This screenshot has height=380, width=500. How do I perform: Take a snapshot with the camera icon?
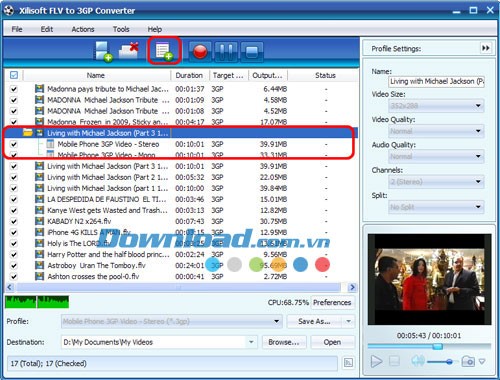point(468,361)
